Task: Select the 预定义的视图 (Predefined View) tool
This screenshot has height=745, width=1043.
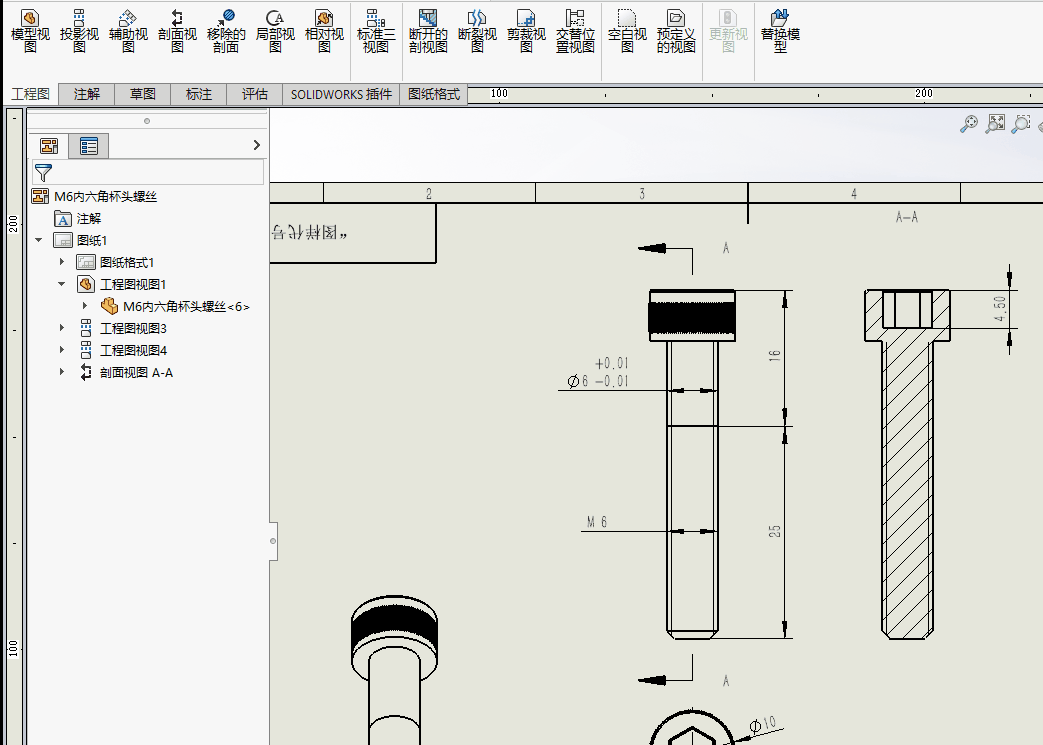Action: point(676,31)
